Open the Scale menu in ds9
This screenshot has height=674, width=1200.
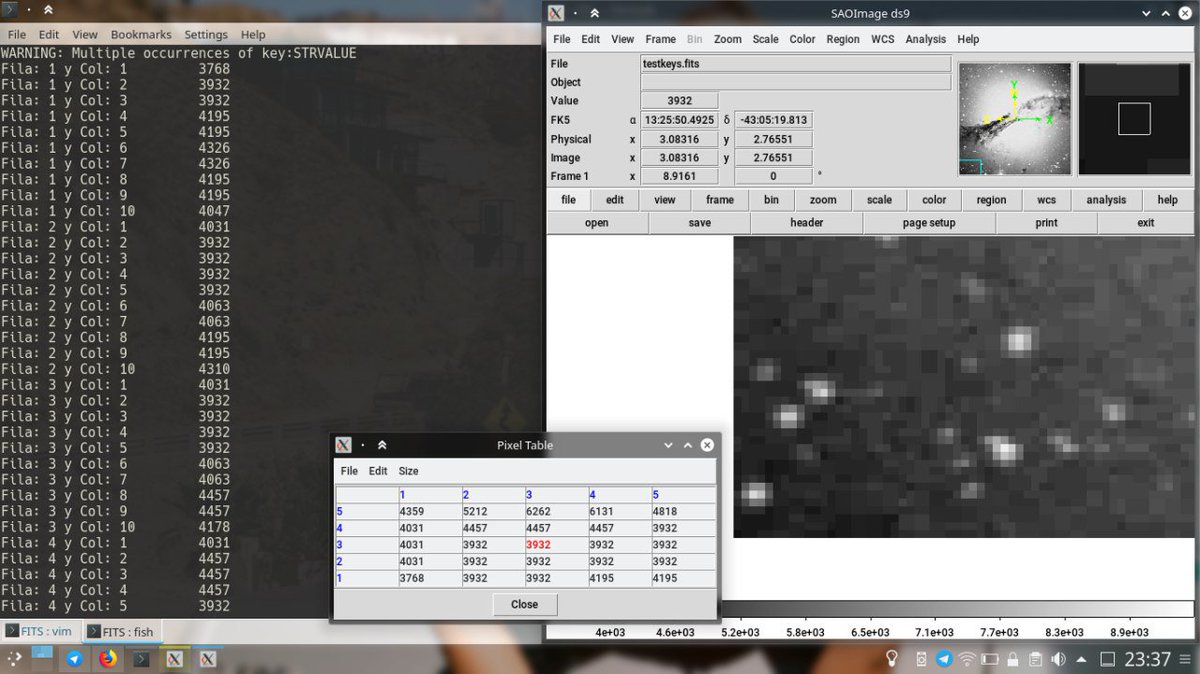point(766,39)
